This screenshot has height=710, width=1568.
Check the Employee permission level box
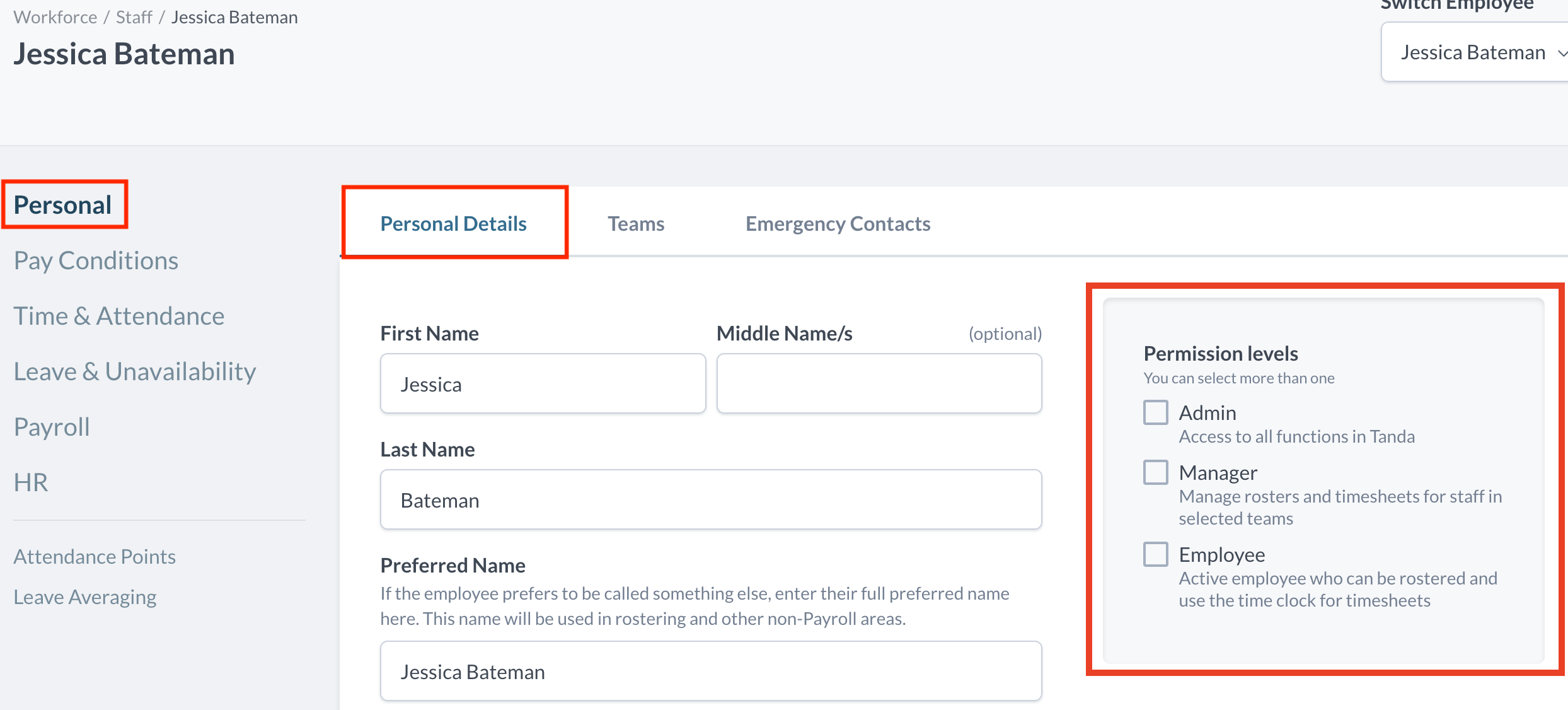click(1156, 554)
